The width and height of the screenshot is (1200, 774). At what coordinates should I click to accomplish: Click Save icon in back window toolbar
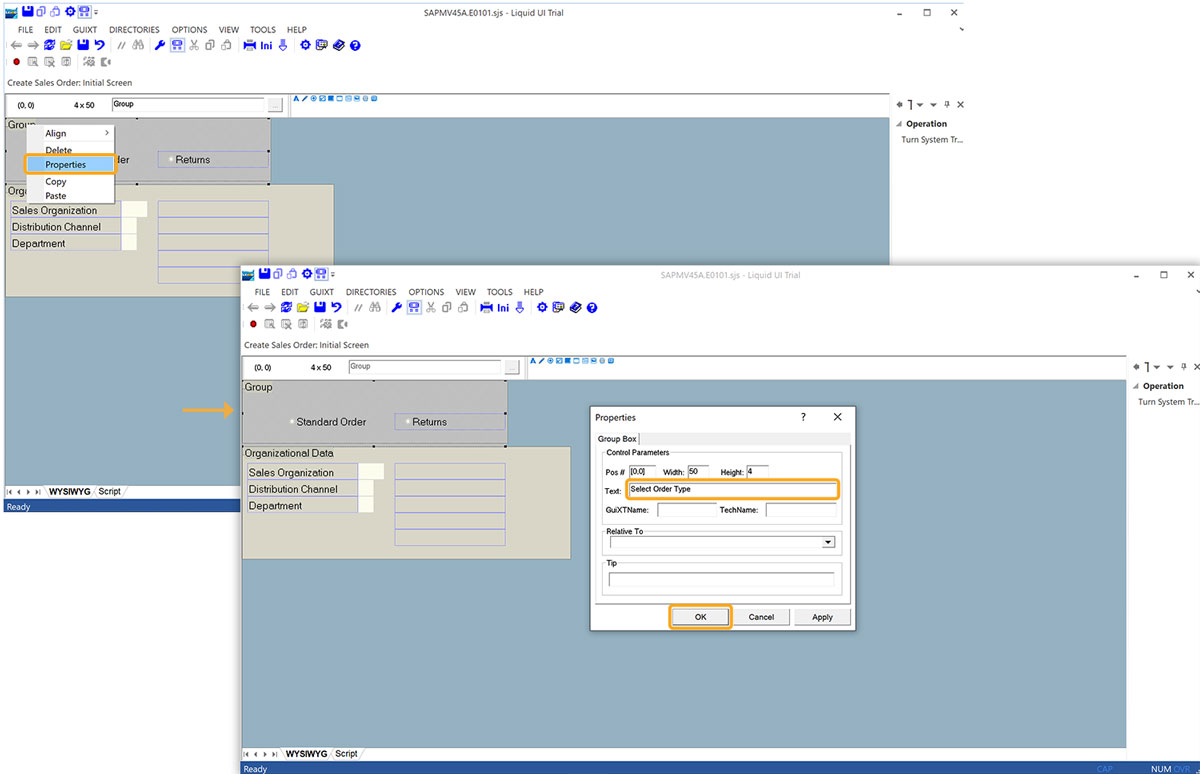point(83,45)
